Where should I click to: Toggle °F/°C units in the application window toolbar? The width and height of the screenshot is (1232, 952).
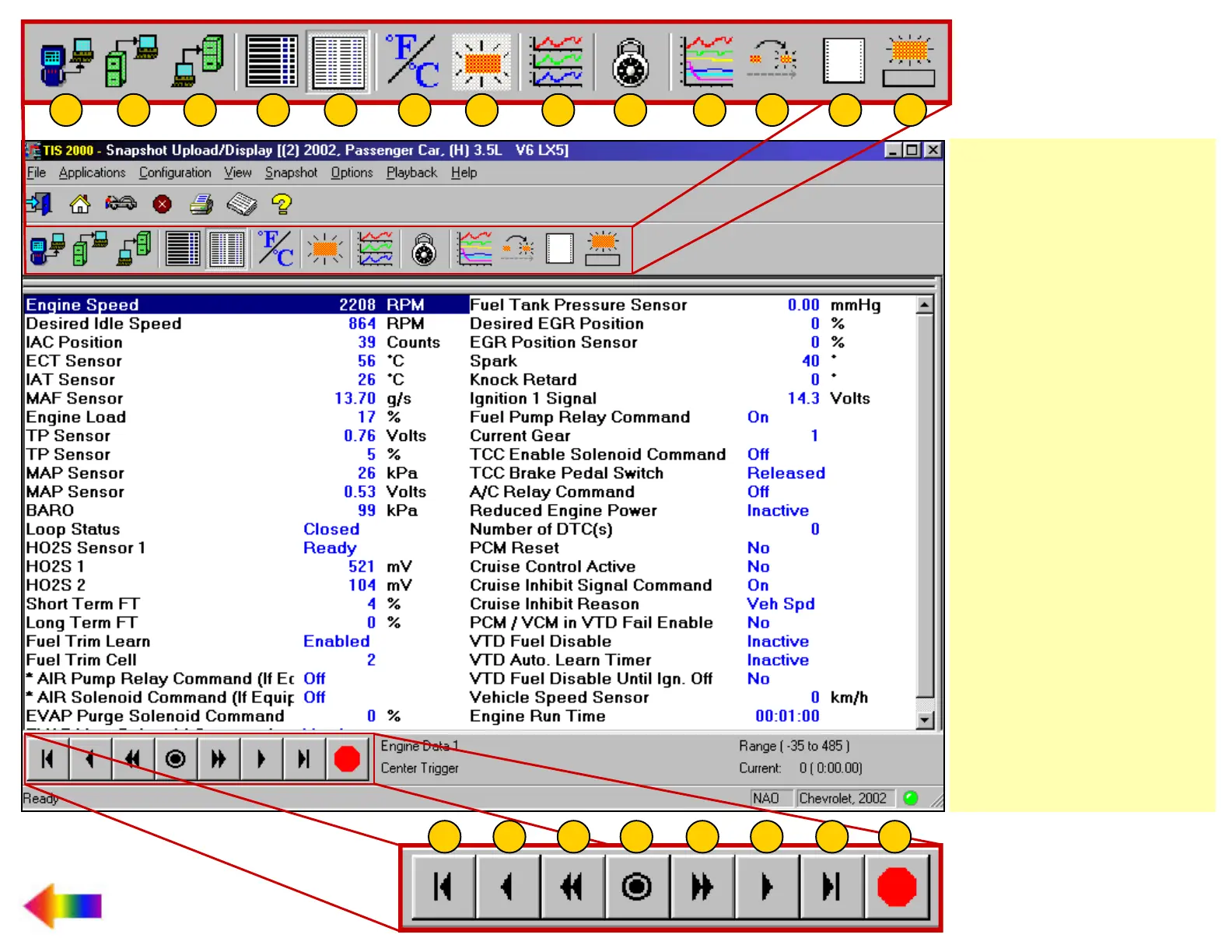click(275, 249)
